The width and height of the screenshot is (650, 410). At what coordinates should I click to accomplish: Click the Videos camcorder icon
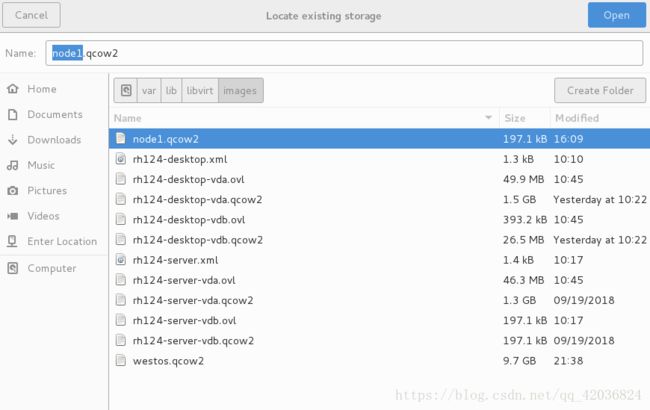click(x=13, y=216)
